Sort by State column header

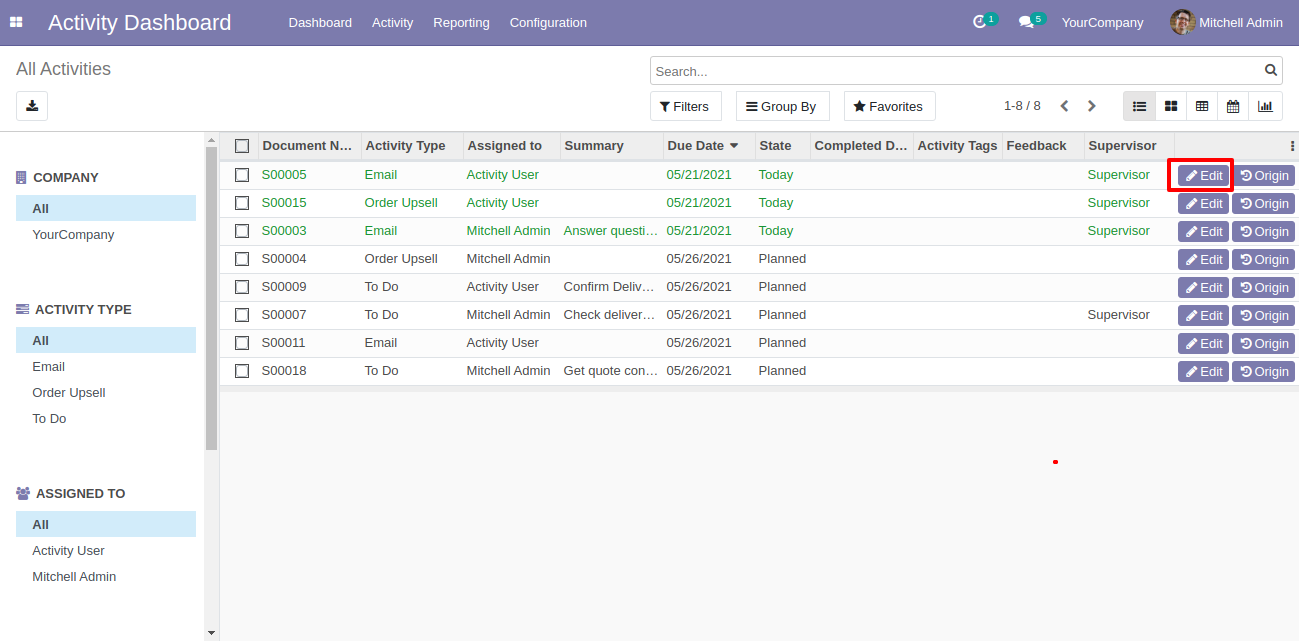pyautogui.click(x=782, y=146)
